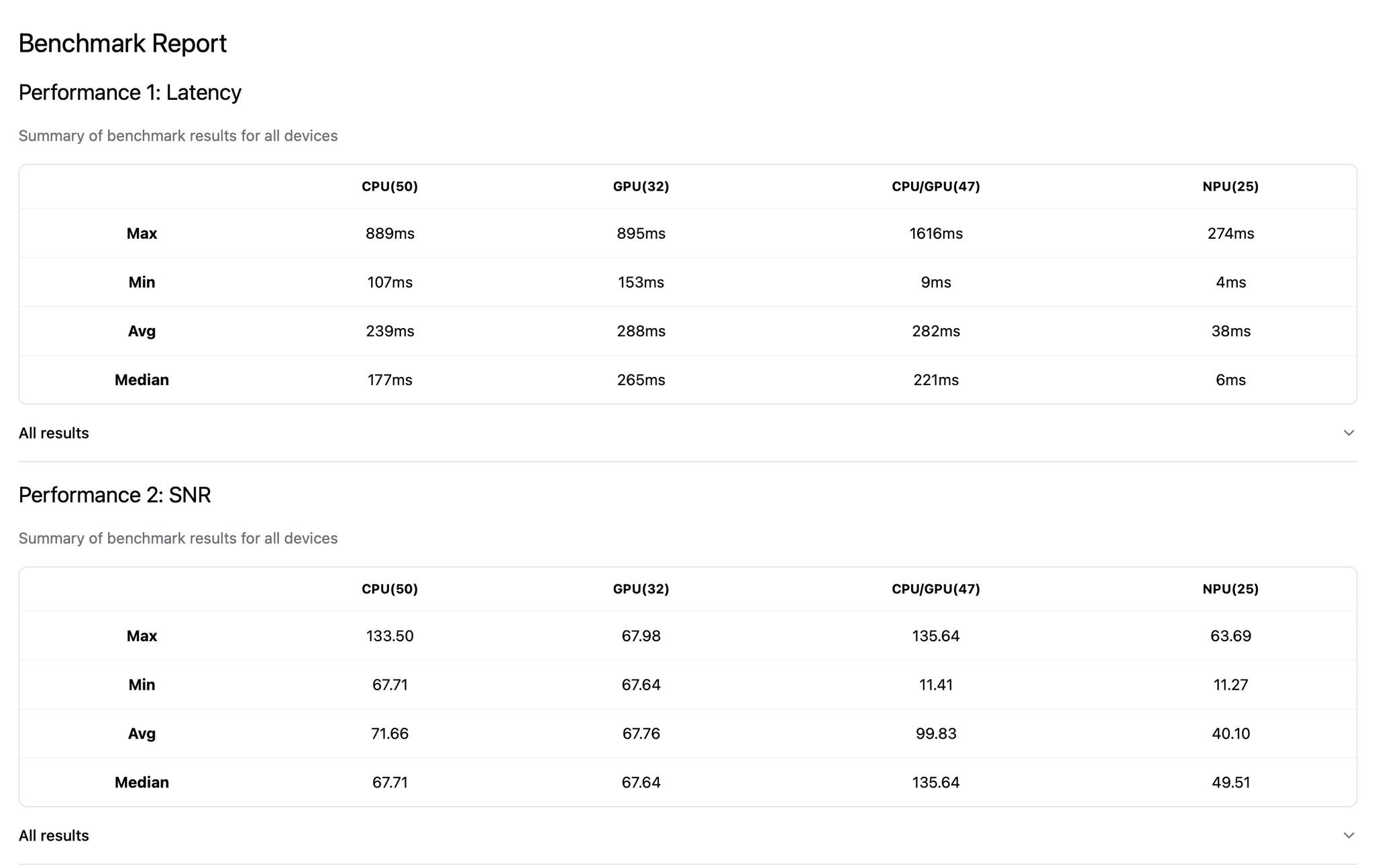Click the 11.27 NPU Min SNR cell
The height and width of the screenshot is (868, 1374).
click(1230, 685)
